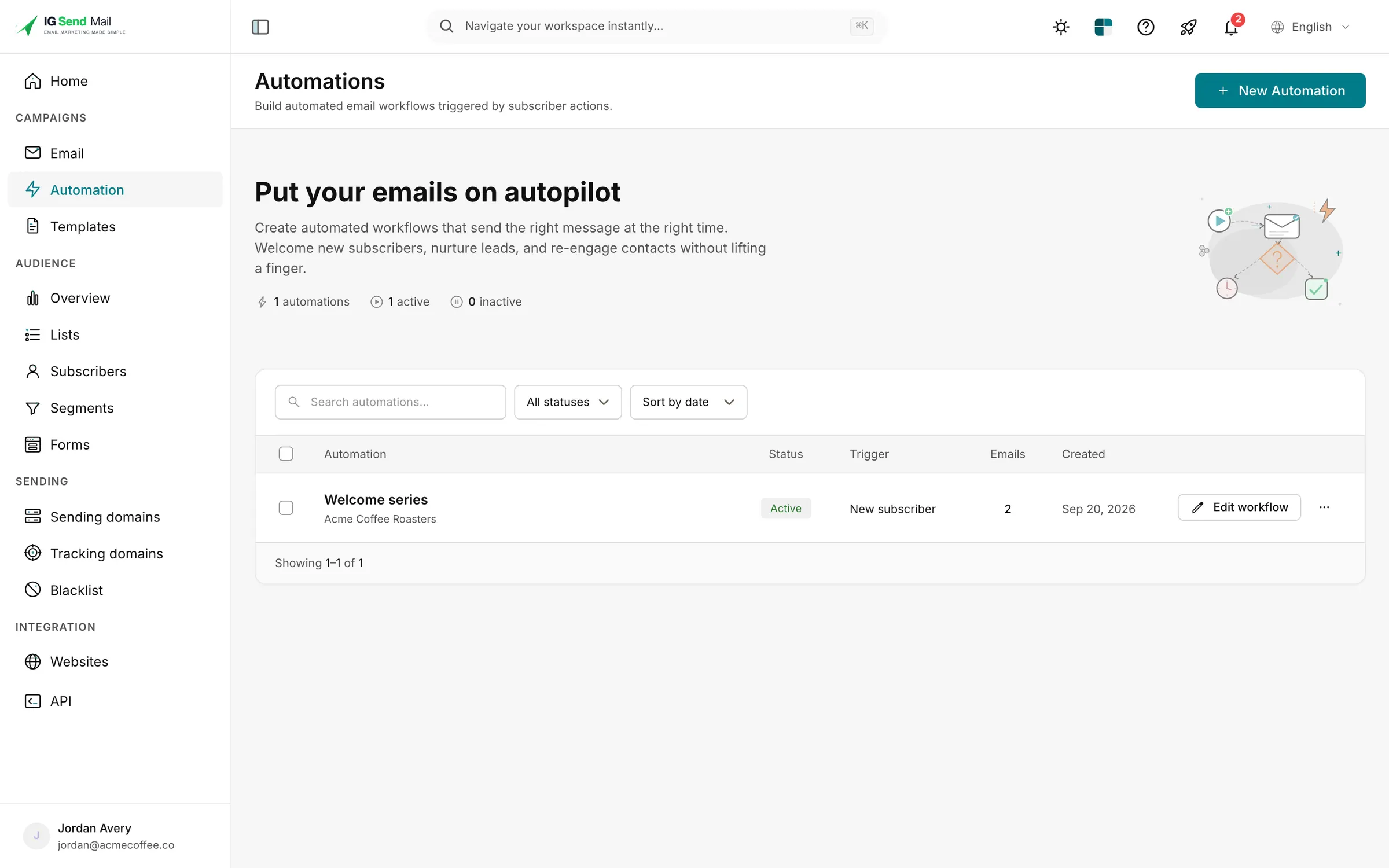Click the 1 automations stat
Screen dimensions: 1389x868
[303, 301]
